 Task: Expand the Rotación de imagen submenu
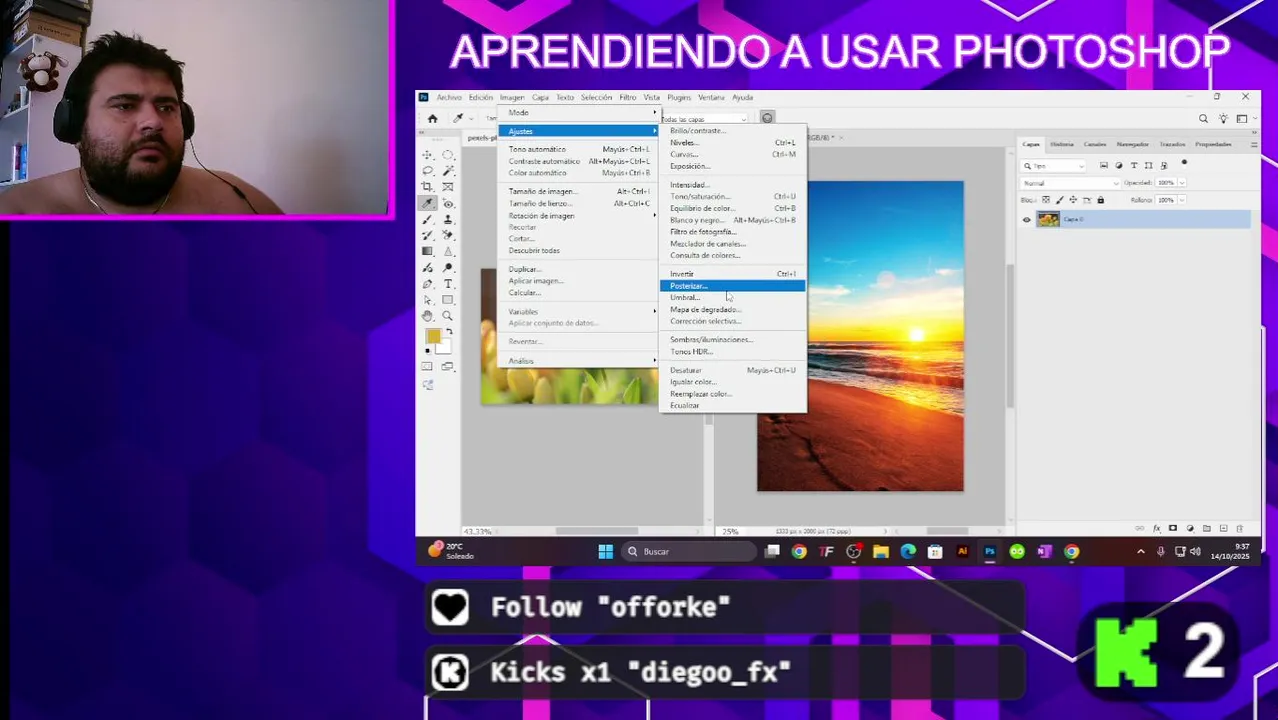tap(578, 216)
